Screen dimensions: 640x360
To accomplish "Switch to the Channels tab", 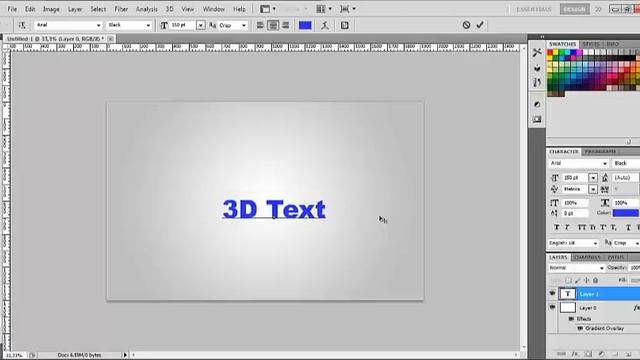I will click(587, 257).
